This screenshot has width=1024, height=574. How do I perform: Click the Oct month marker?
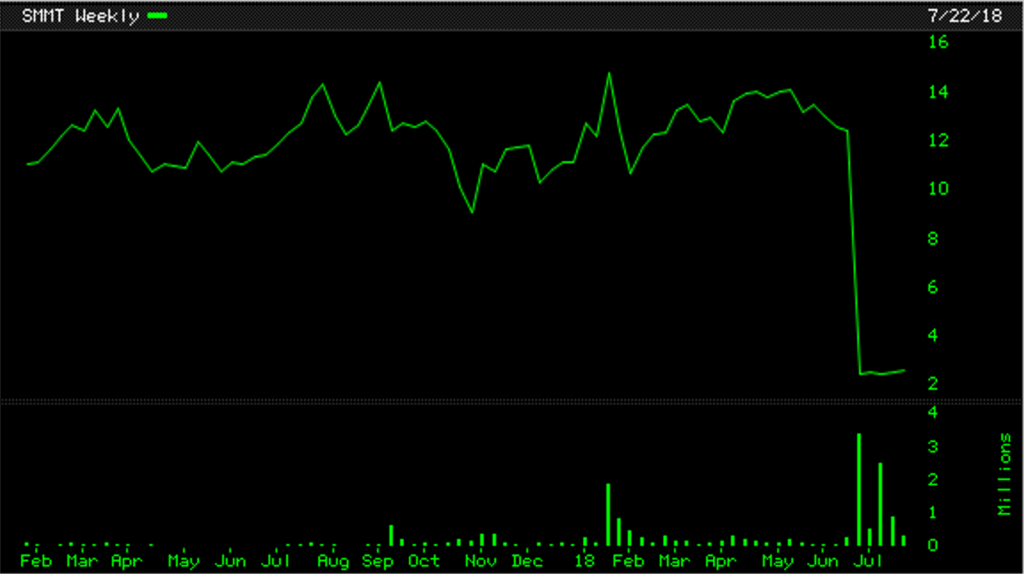click(x=424, y=561)
